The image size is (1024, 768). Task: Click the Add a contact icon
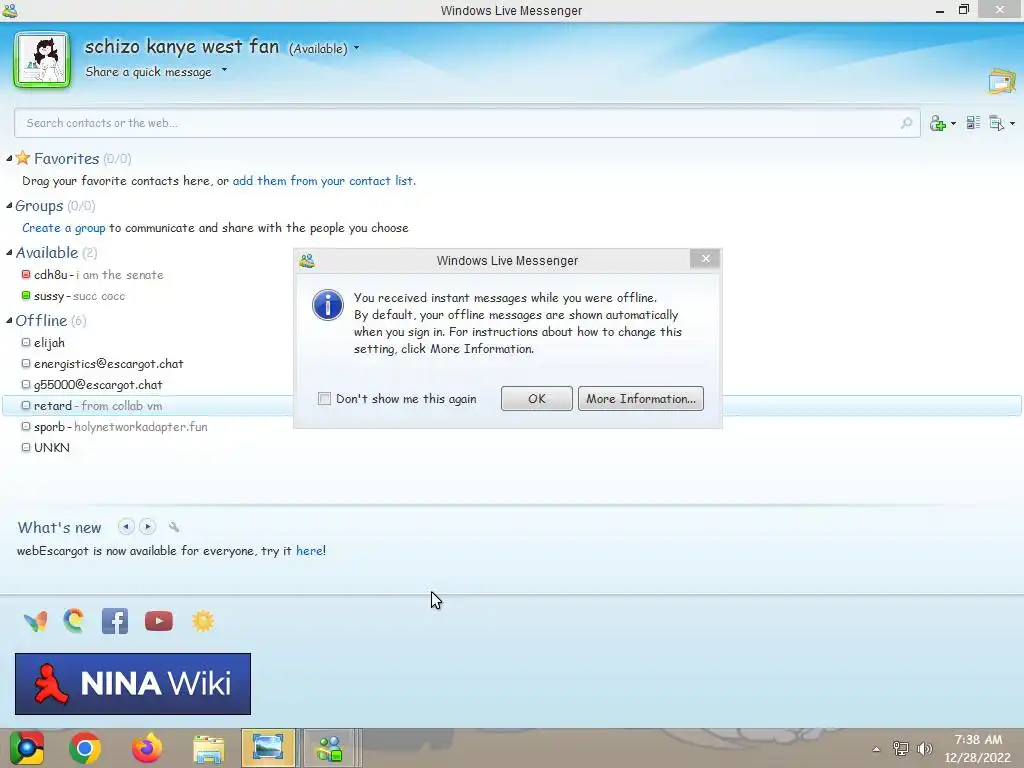pos(938,123)
